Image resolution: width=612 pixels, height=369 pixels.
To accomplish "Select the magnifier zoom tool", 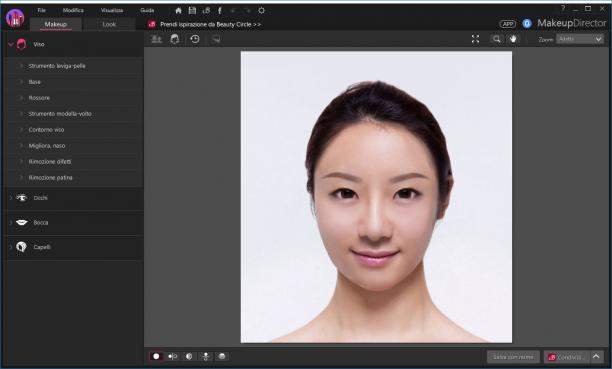I will point(496,39).
